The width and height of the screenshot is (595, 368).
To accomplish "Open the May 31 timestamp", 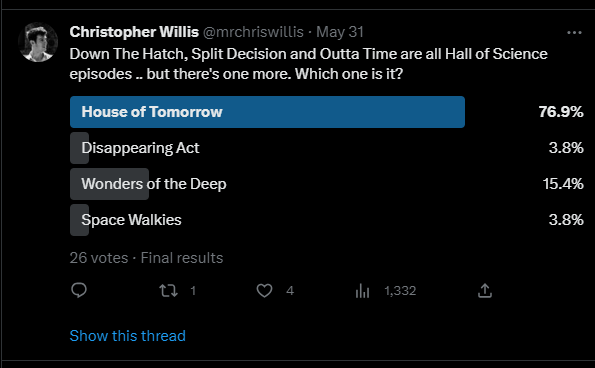I will pyautogui.click(x=340, y=32).
